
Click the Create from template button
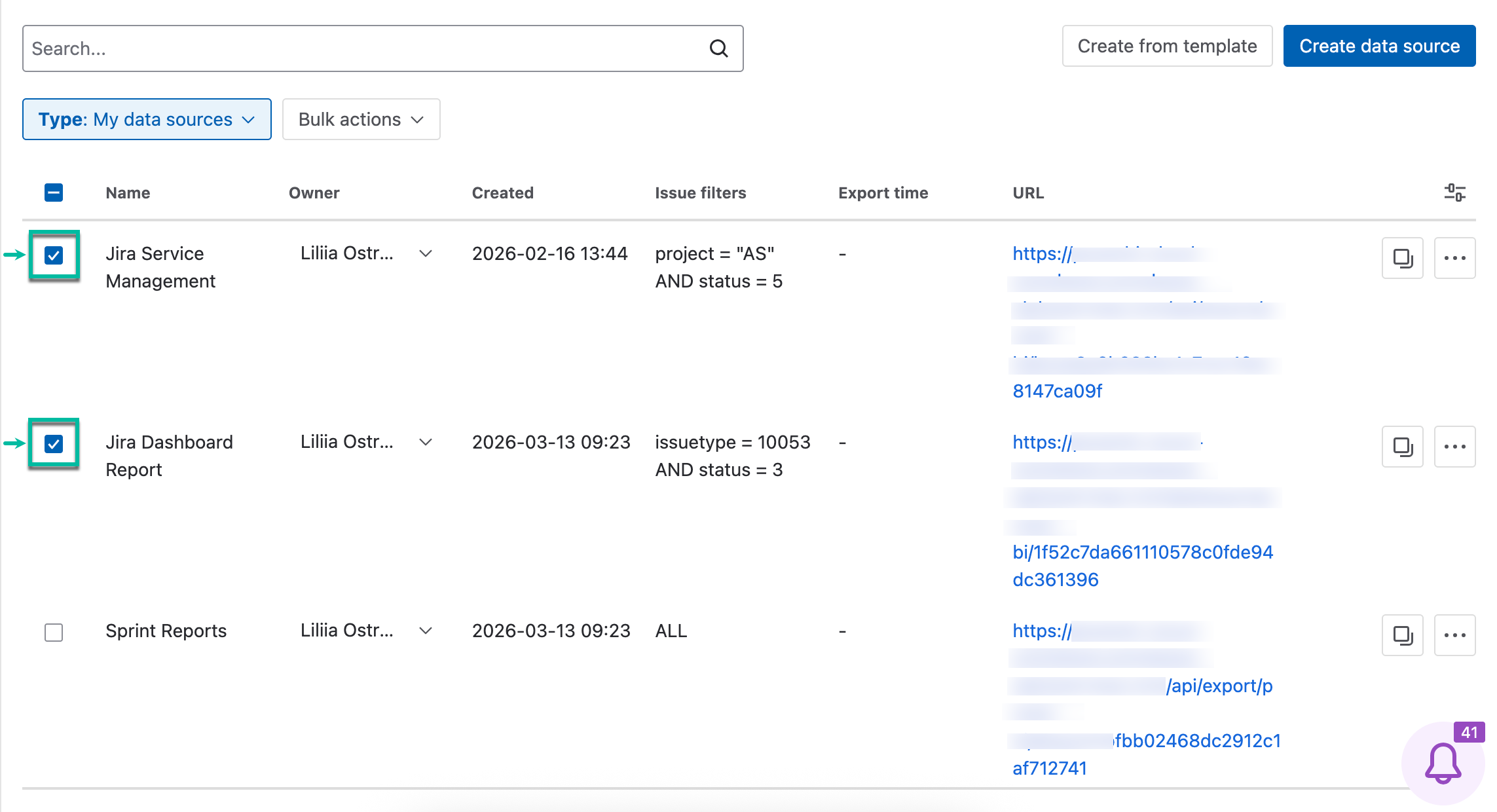point(1167,46)
